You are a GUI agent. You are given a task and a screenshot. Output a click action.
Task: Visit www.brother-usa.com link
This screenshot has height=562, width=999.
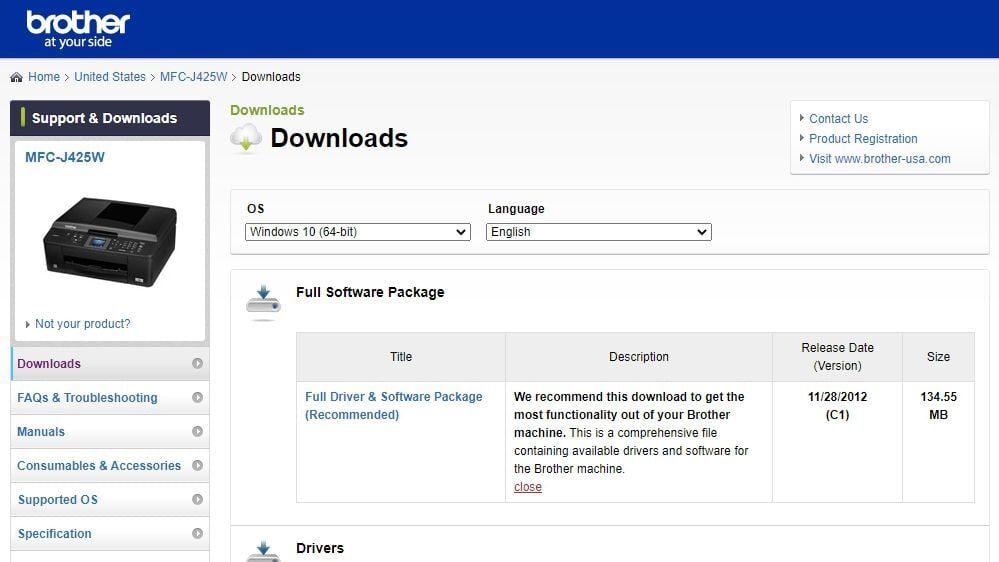click(x=879, y=159)
